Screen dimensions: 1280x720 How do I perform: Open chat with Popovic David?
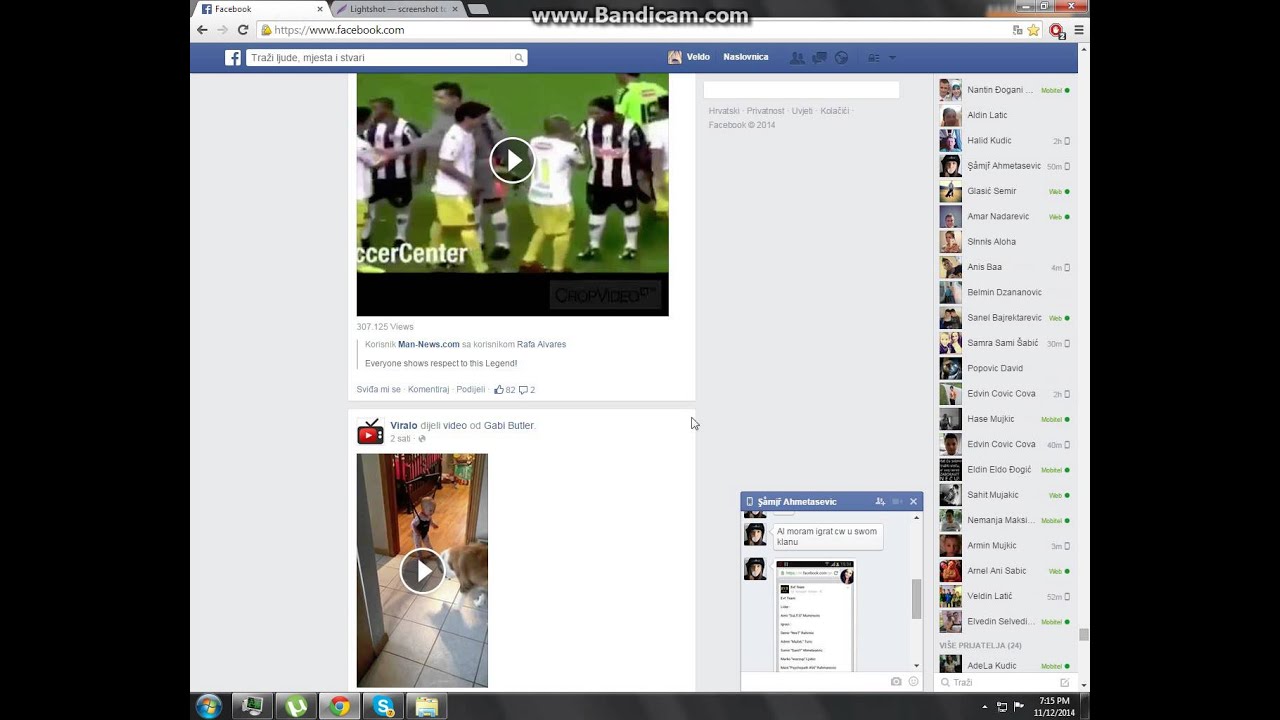pyautogui.click(x=1006, y=368)
